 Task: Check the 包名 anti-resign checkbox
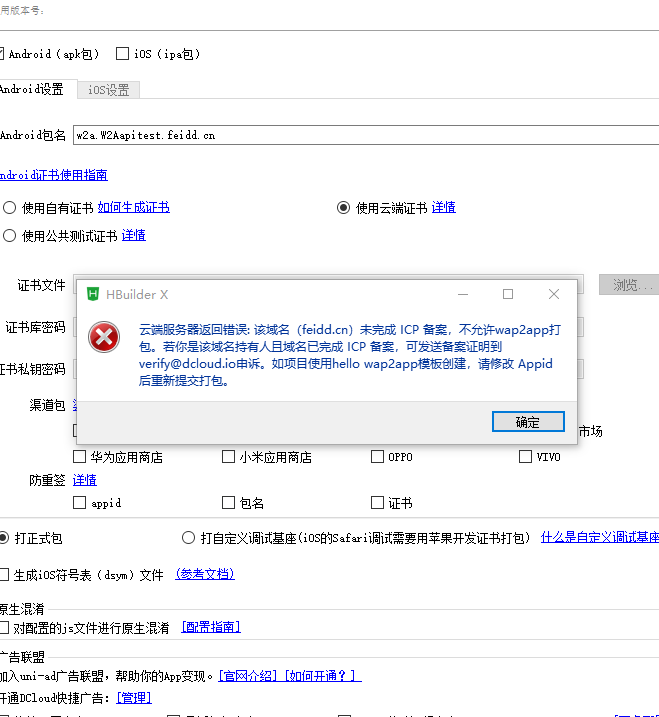pyautogui.click(x=228, y=503)
